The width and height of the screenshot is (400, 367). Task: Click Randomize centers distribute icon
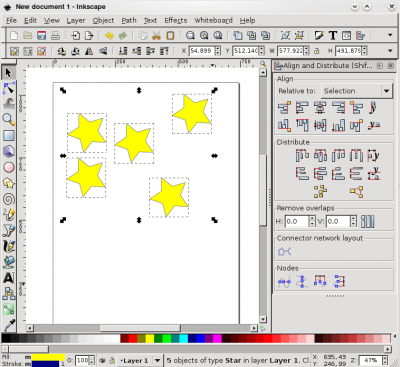point(320,192)
